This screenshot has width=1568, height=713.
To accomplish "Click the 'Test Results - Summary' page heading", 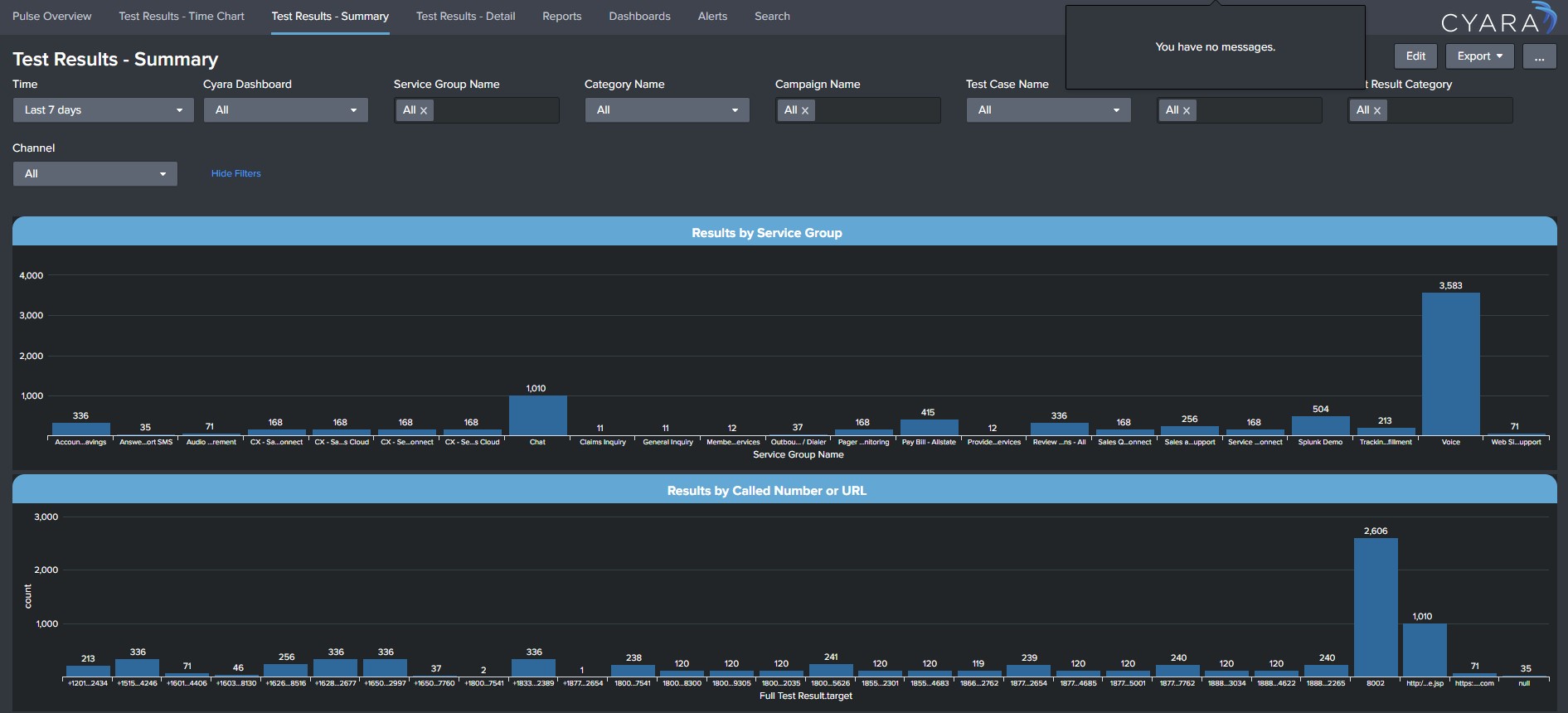I will (x=115, y=60).
